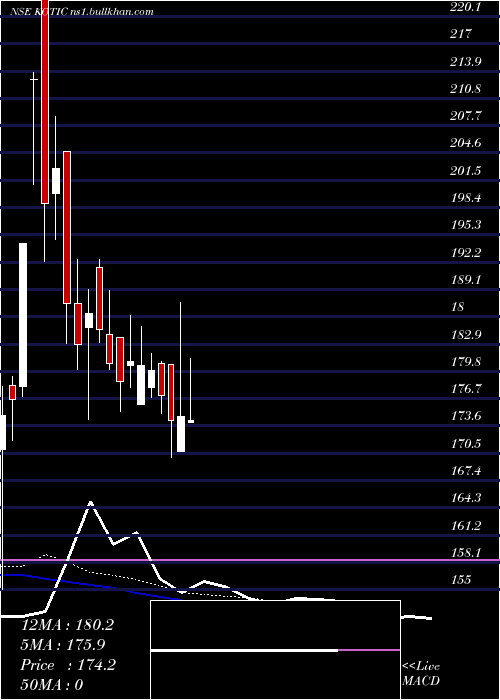Click the 176.7 price level label
The image size is (500, 700).
point(465,388)
